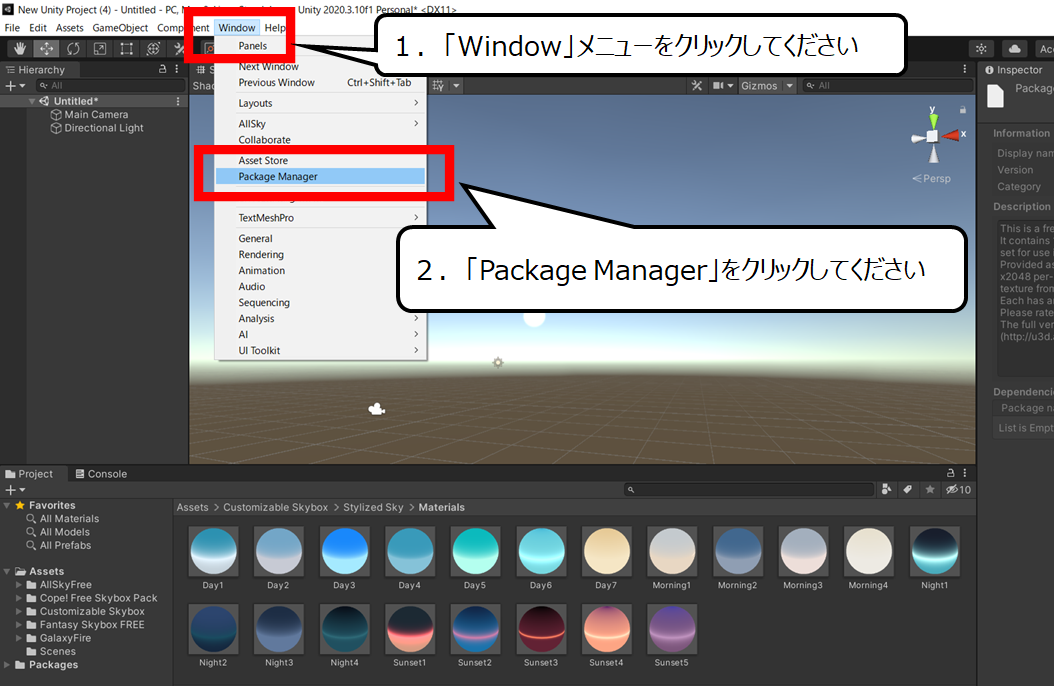Open Untitled scene context menu dots

tap(178, 101)
